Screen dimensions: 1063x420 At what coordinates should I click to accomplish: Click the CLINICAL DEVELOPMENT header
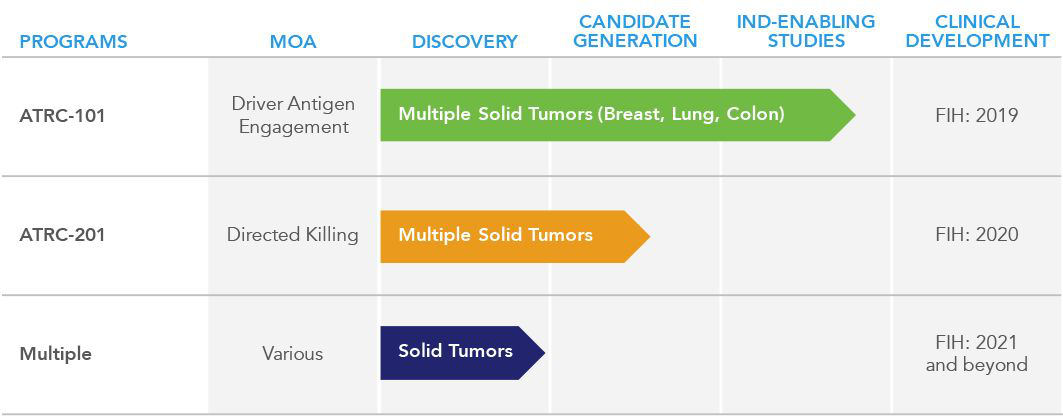point(977,31)
